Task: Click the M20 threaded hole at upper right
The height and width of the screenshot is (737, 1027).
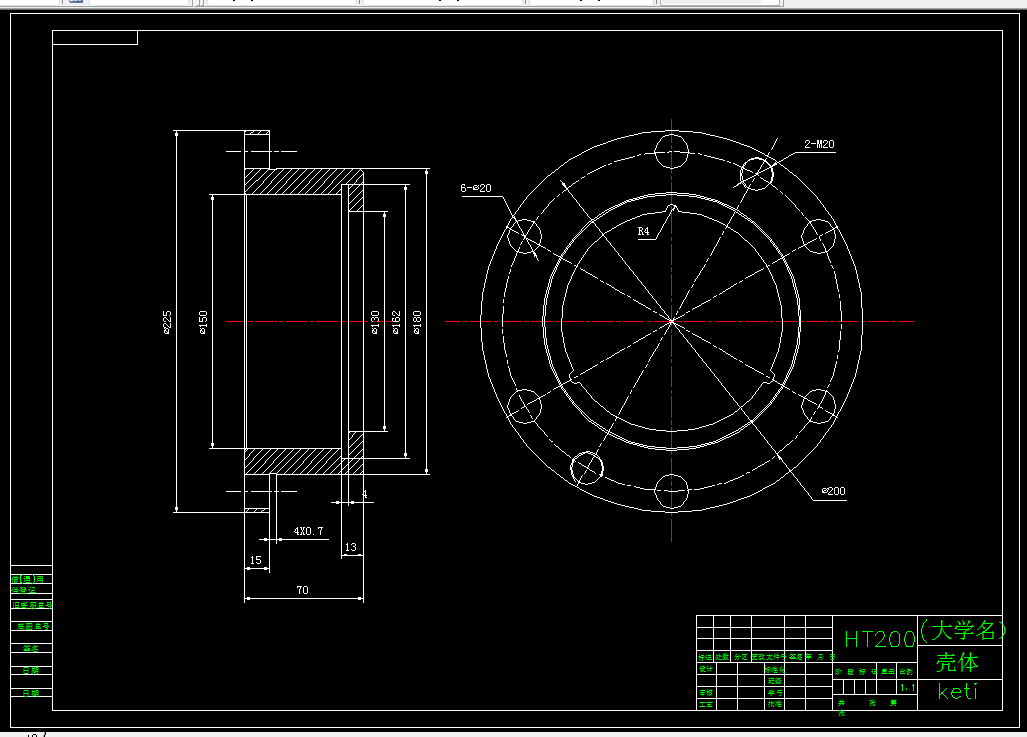Action: [756, 174]
